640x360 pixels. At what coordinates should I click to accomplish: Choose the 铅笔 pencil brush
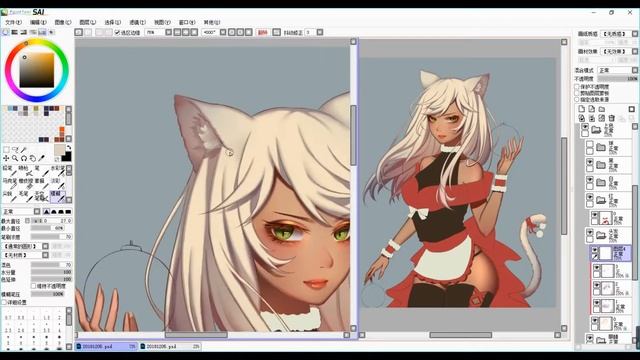pyautogui.click(x=9, y=171)
